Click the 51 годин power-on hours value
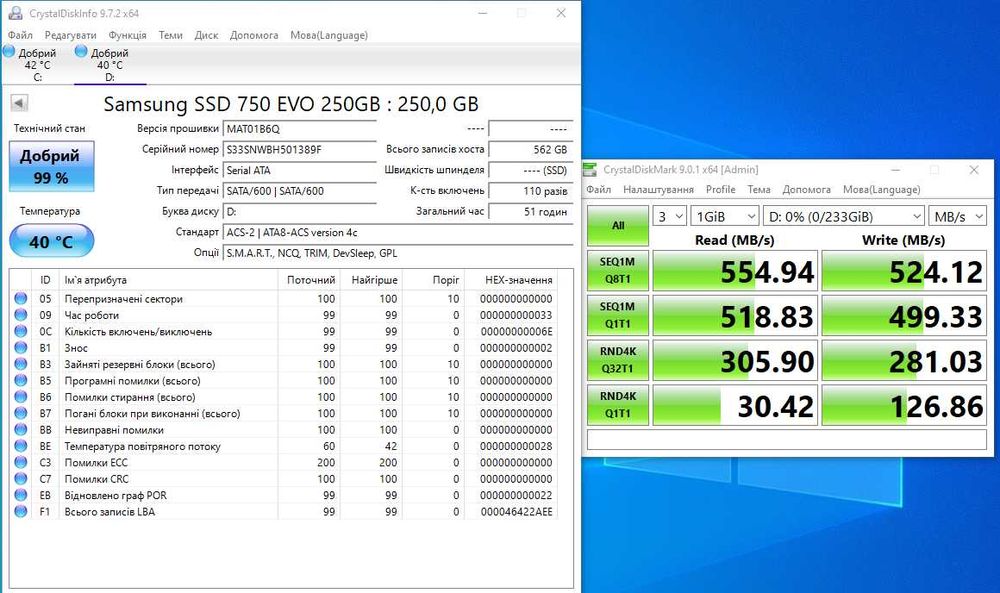Screen dimensions: 1000x593 coord(531,212)
